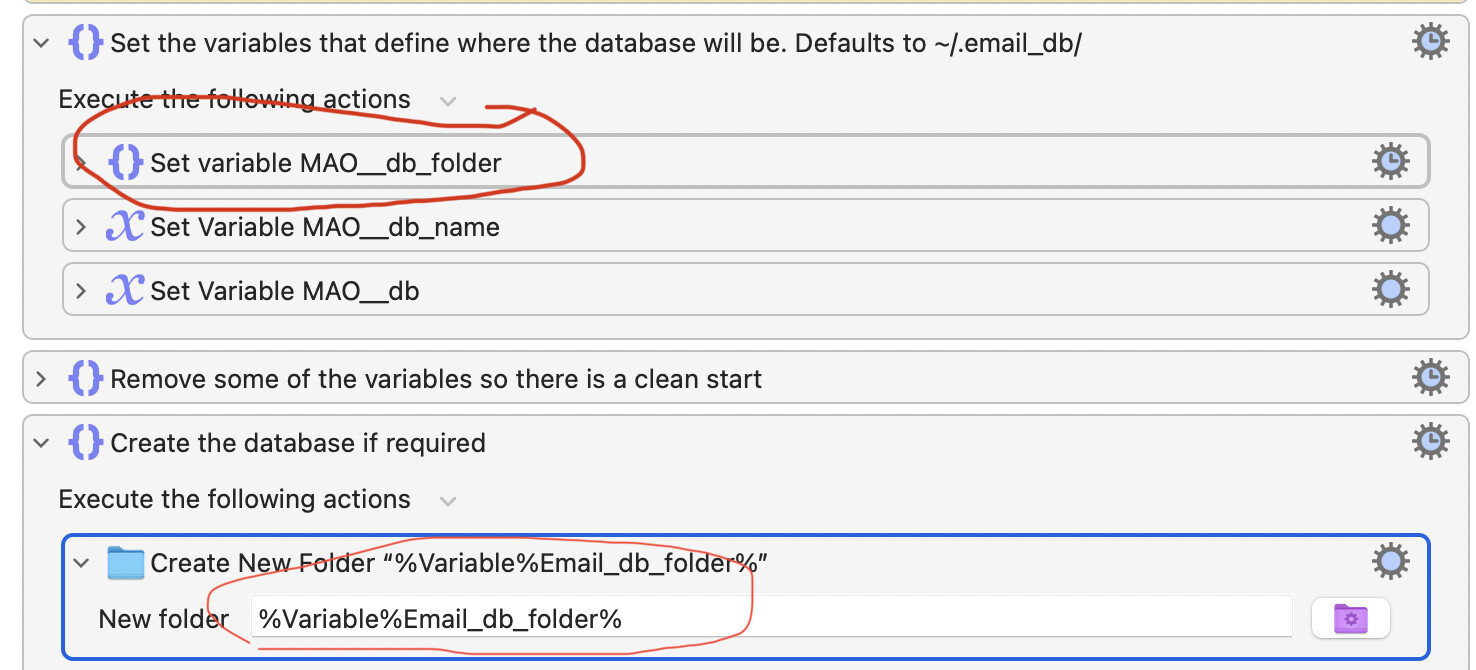Click timer gear of Remove some variables group
The height and width of the screenshot is (670, 1476).
pyautogui.click(x=1431, y=378)
